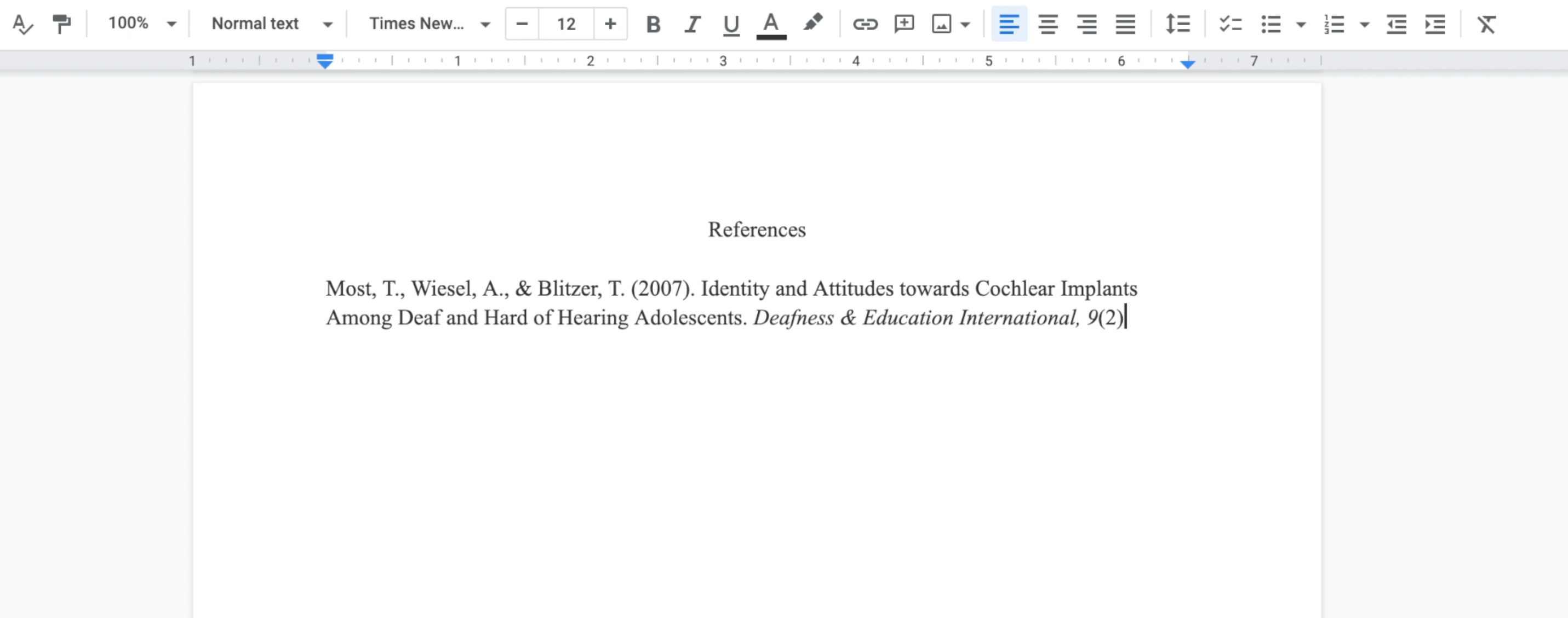Toggle bold formatting
This screenshot has width=1568, height=618.
(653, 24)
